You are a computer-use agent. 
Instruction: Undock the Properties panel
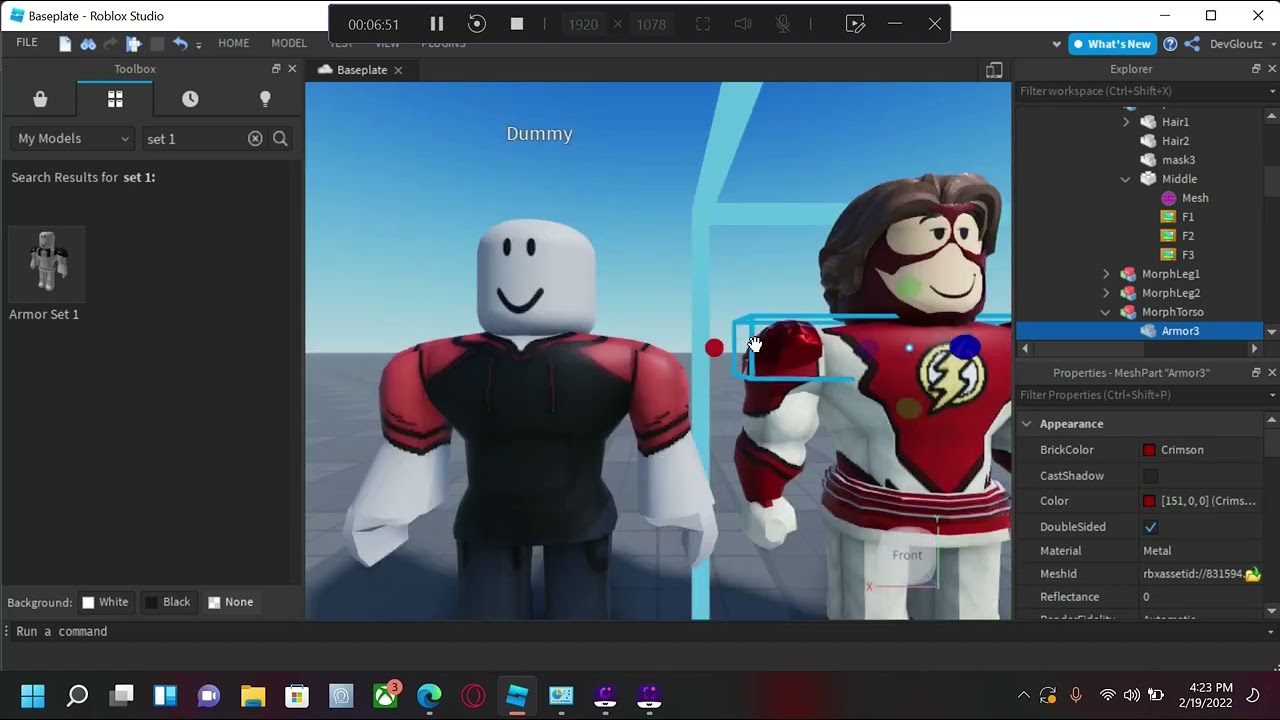1256,372
